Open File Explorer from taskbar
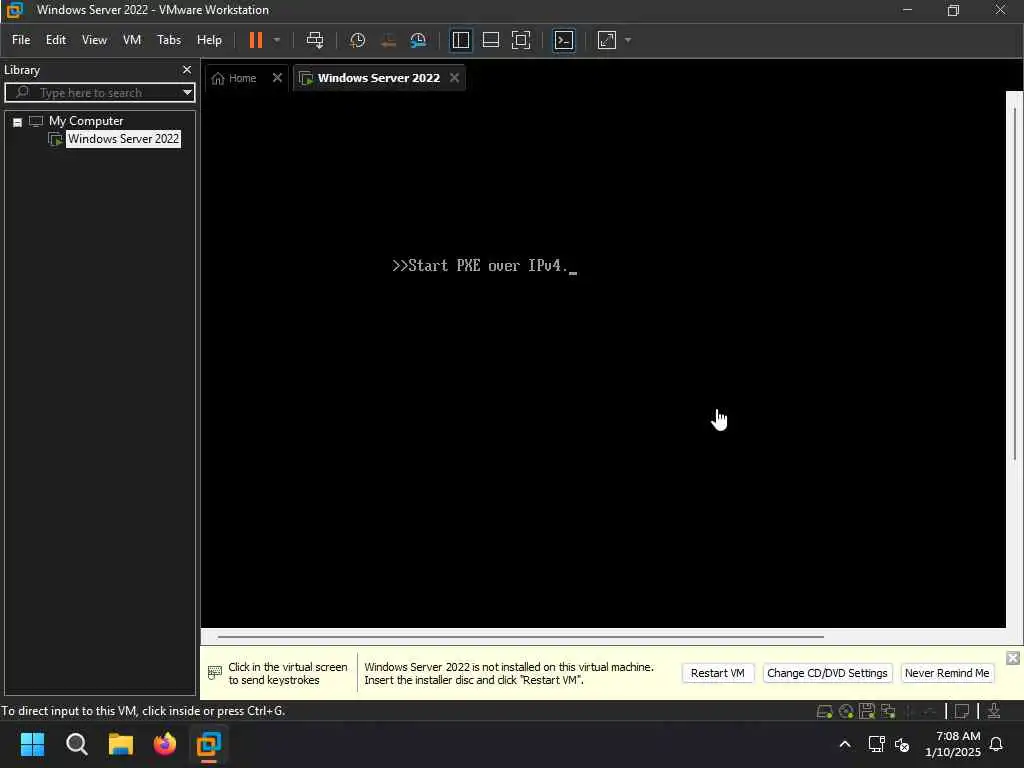1024x768 pixels. 121,744
